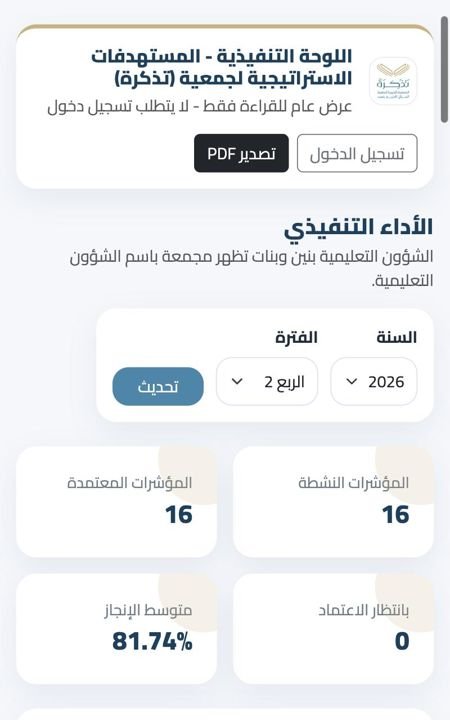Click the السنة field label
The width and height of the screenshot is (450, 720).
(x=397, y=338)
